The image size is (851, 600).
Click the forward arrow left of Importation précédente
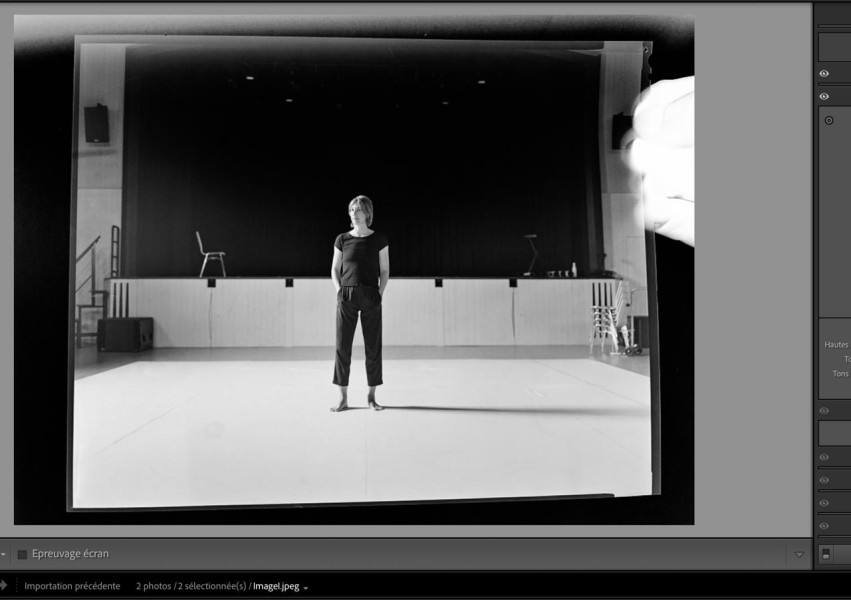click(x=3, y=586)
